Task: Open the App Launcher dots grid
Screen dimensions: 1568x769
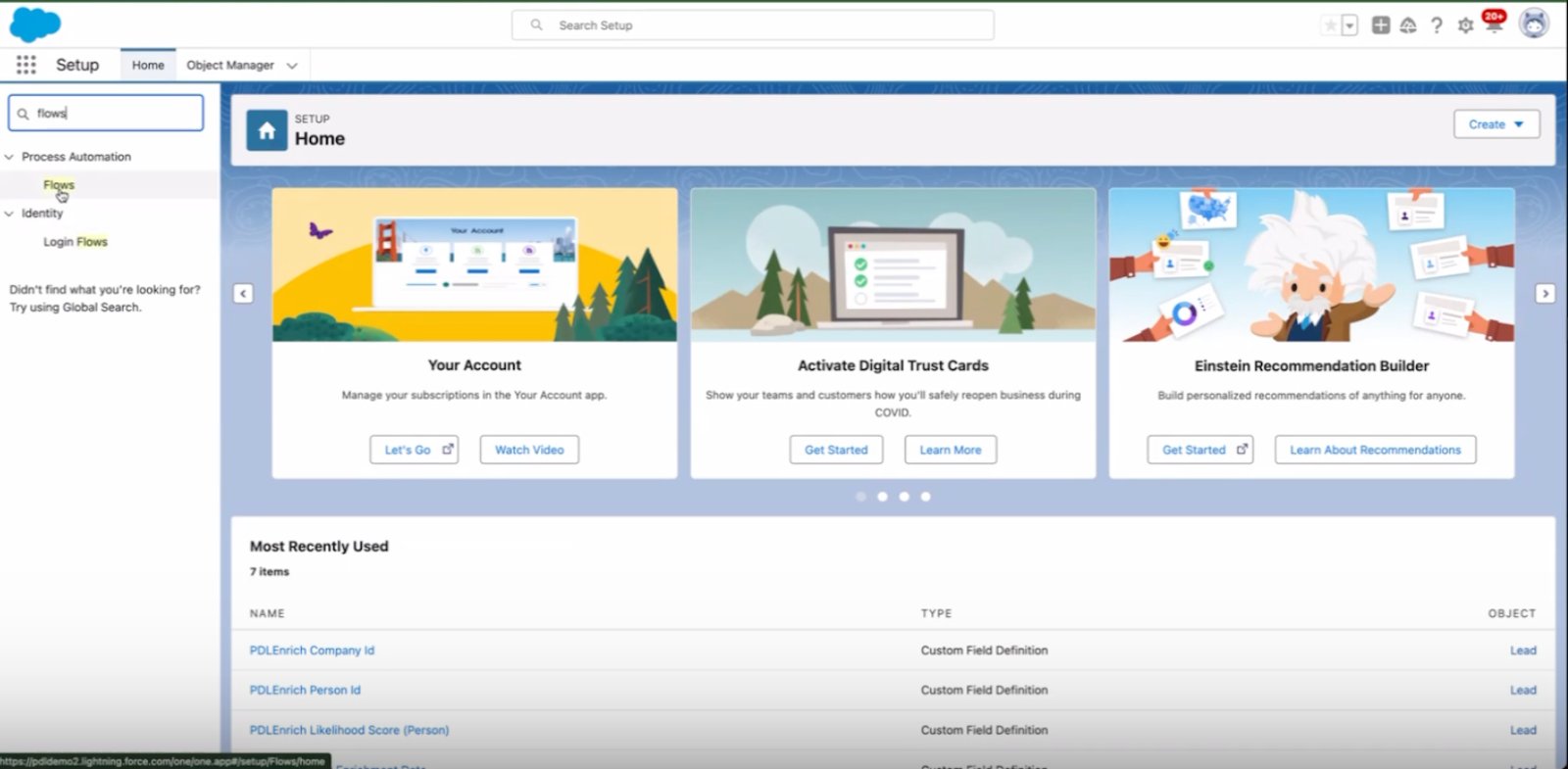Action: (26, 65)
